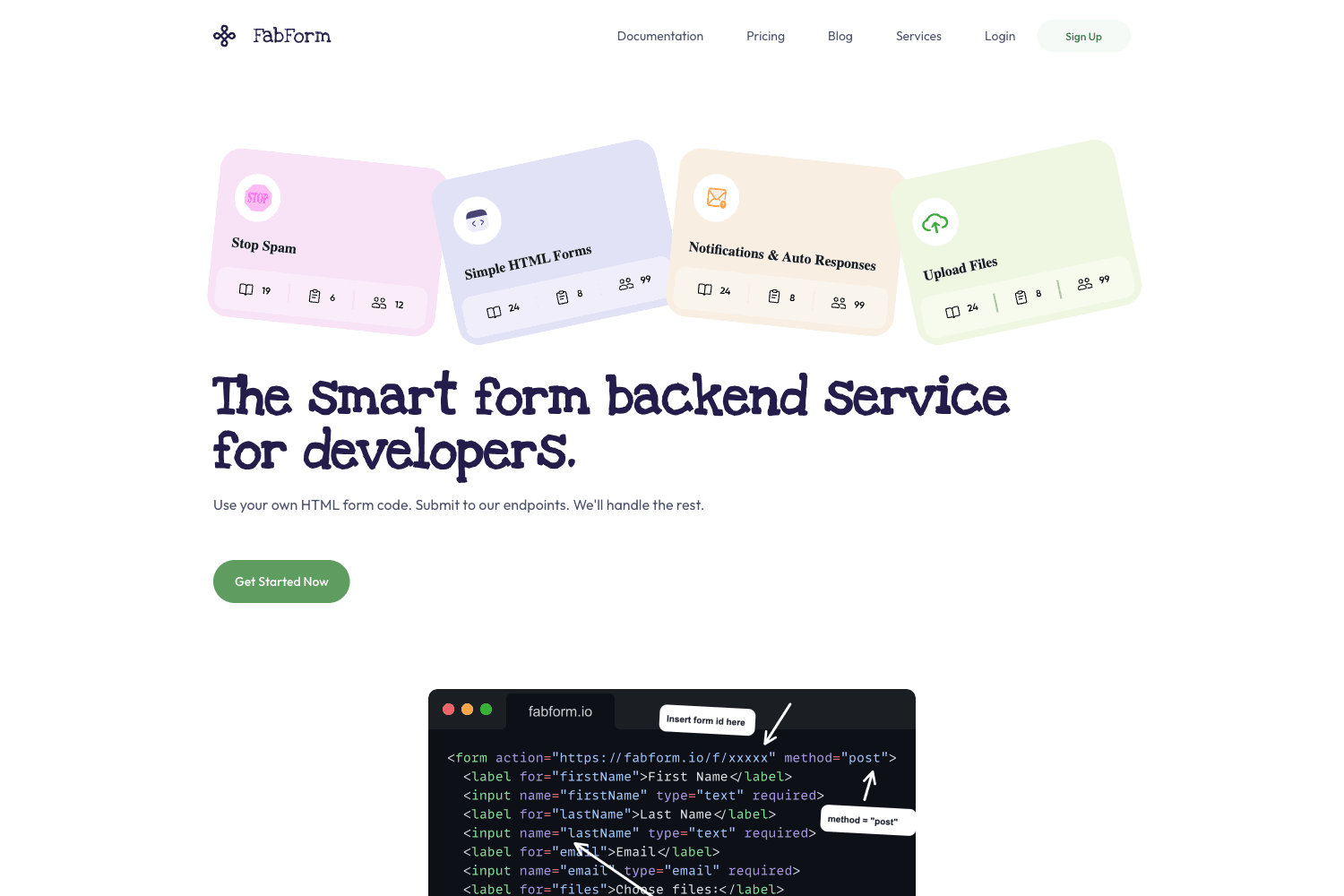Image resolution: width=1344 pixels, height=896 pixels.
Task: Click the Get Started Now button
Action: (281, 582)
